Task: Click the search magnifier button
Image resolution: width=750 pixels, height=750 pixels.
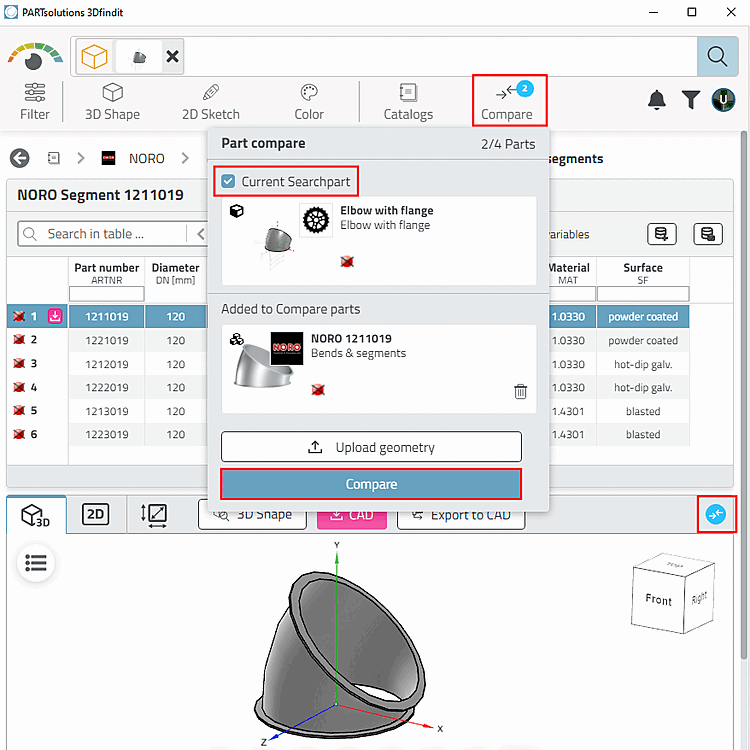Action: [x=717, y=56]
